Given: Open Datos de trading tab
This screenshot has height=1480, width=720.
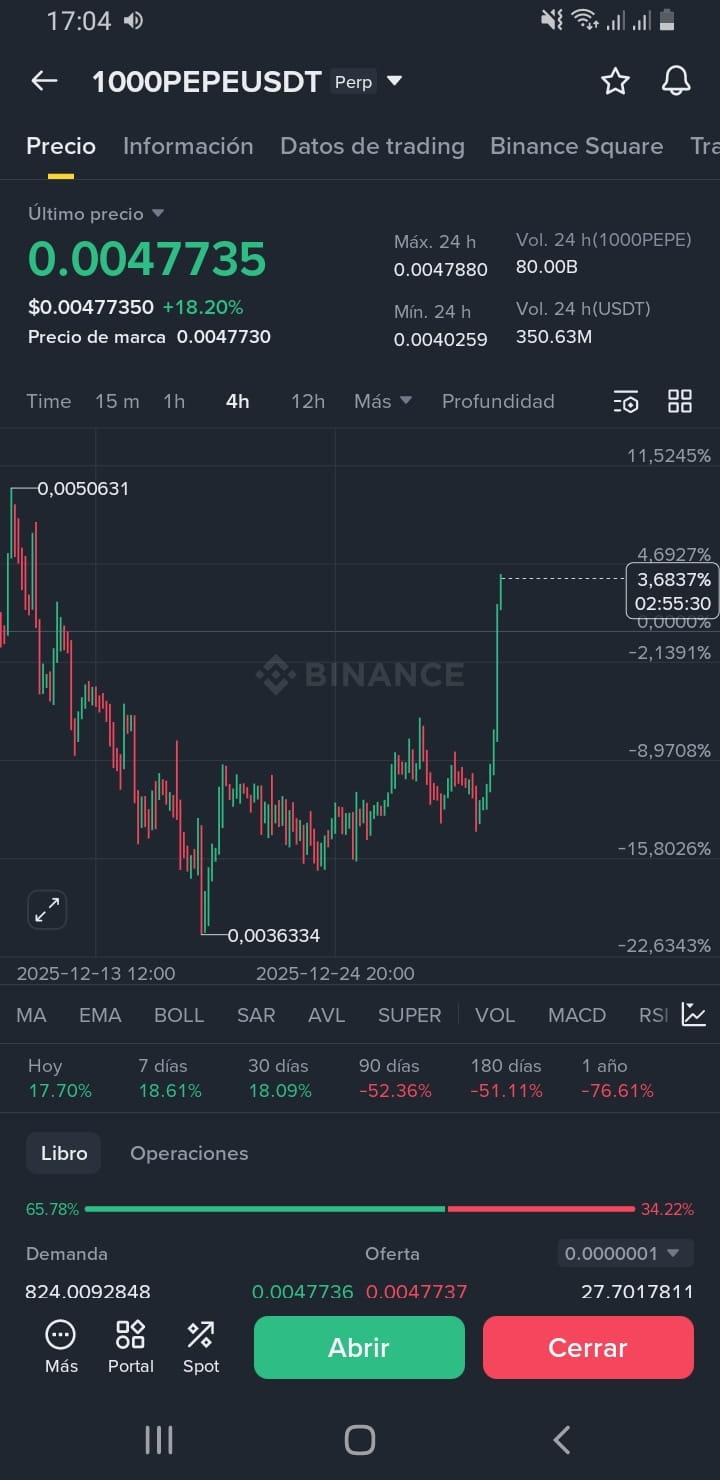Looking at the screenshot, I should [372, 146].
